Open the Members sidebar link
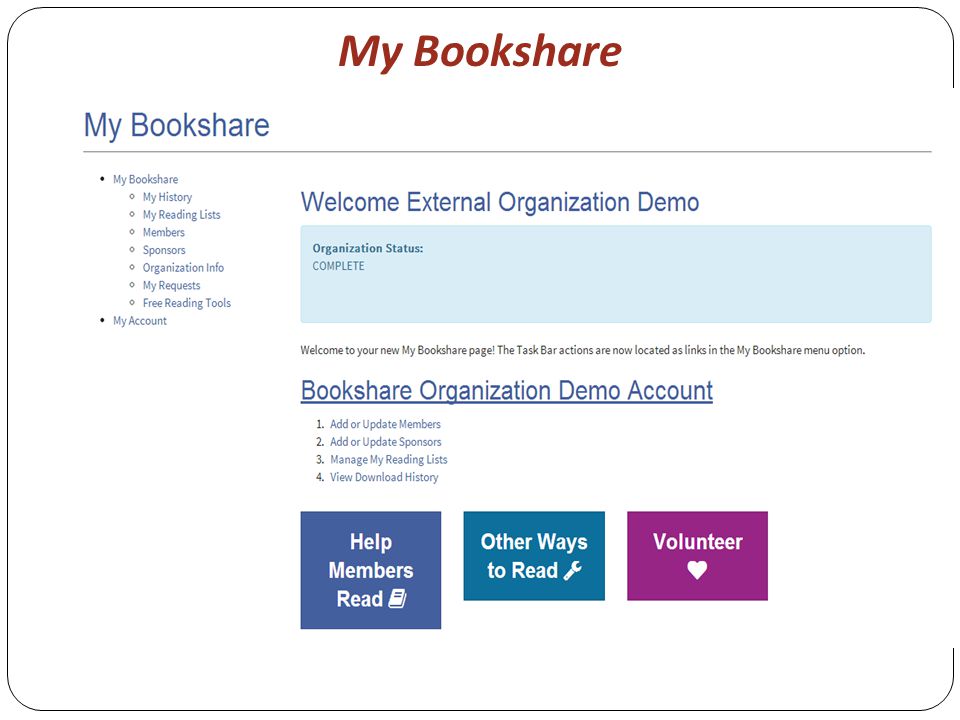Viewport: 960px width, 720px height. coord(163,233)
